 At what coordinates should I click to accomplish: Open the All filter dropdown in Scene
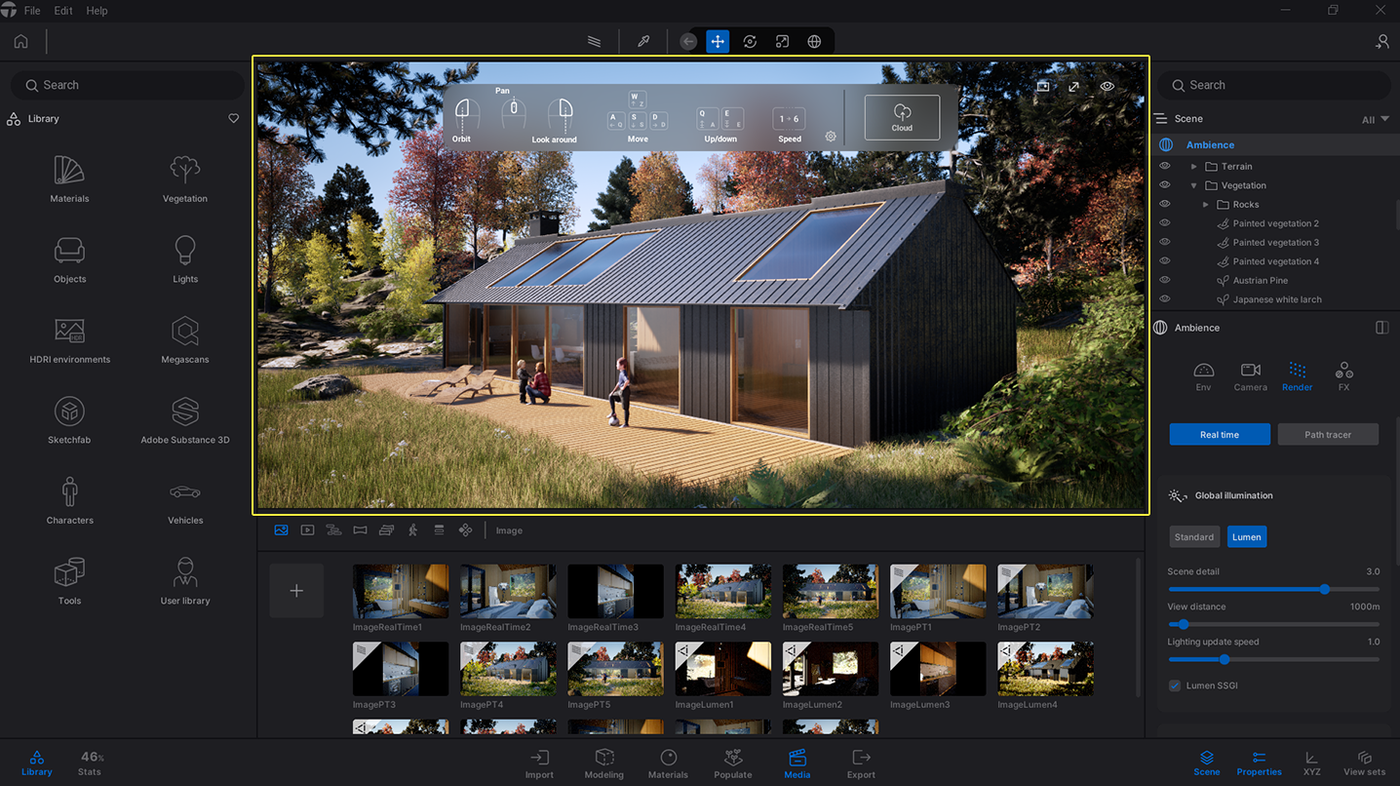tap(1375, 120)
